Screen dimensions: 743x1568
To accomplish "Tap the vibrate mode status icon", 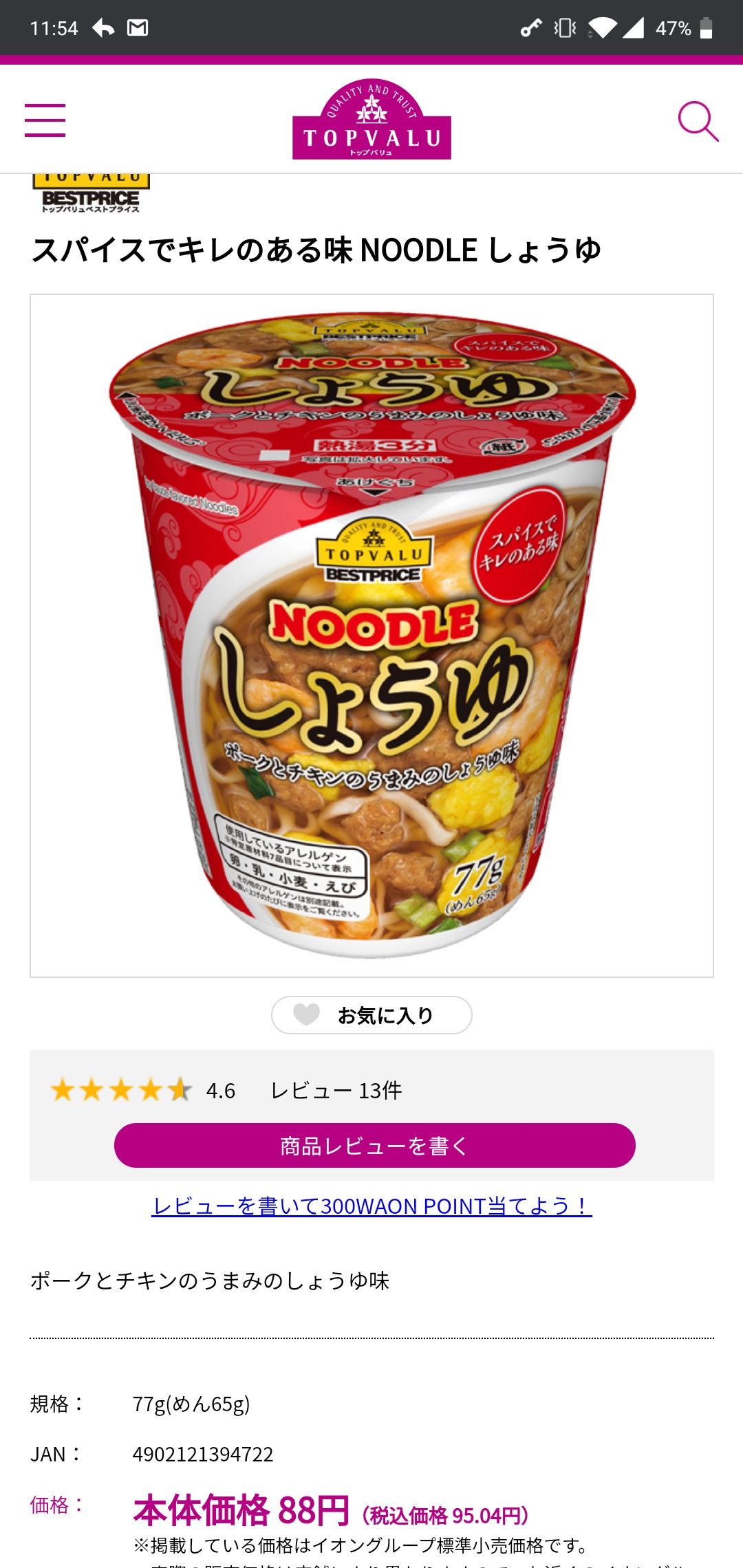I will point(565,28).
